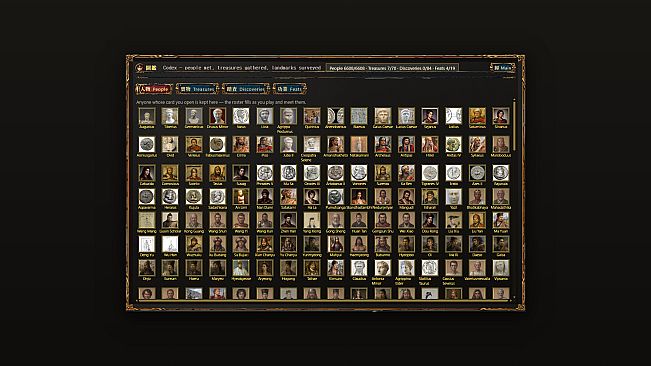This screenshot has height=366, width=651.
Task: Open the Livia portrait card
Action: click(x=264, y=116)
